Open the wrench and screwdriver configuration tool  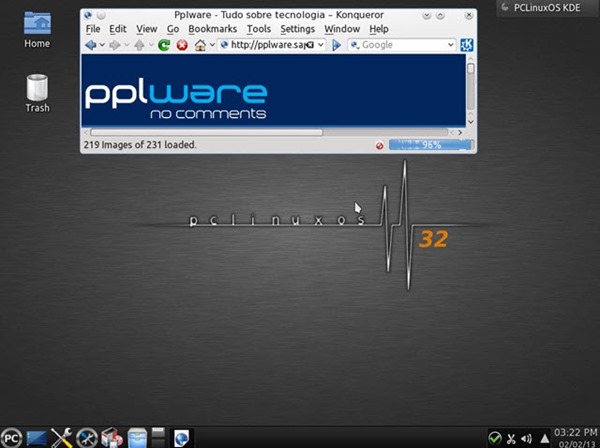pos(62,438)
